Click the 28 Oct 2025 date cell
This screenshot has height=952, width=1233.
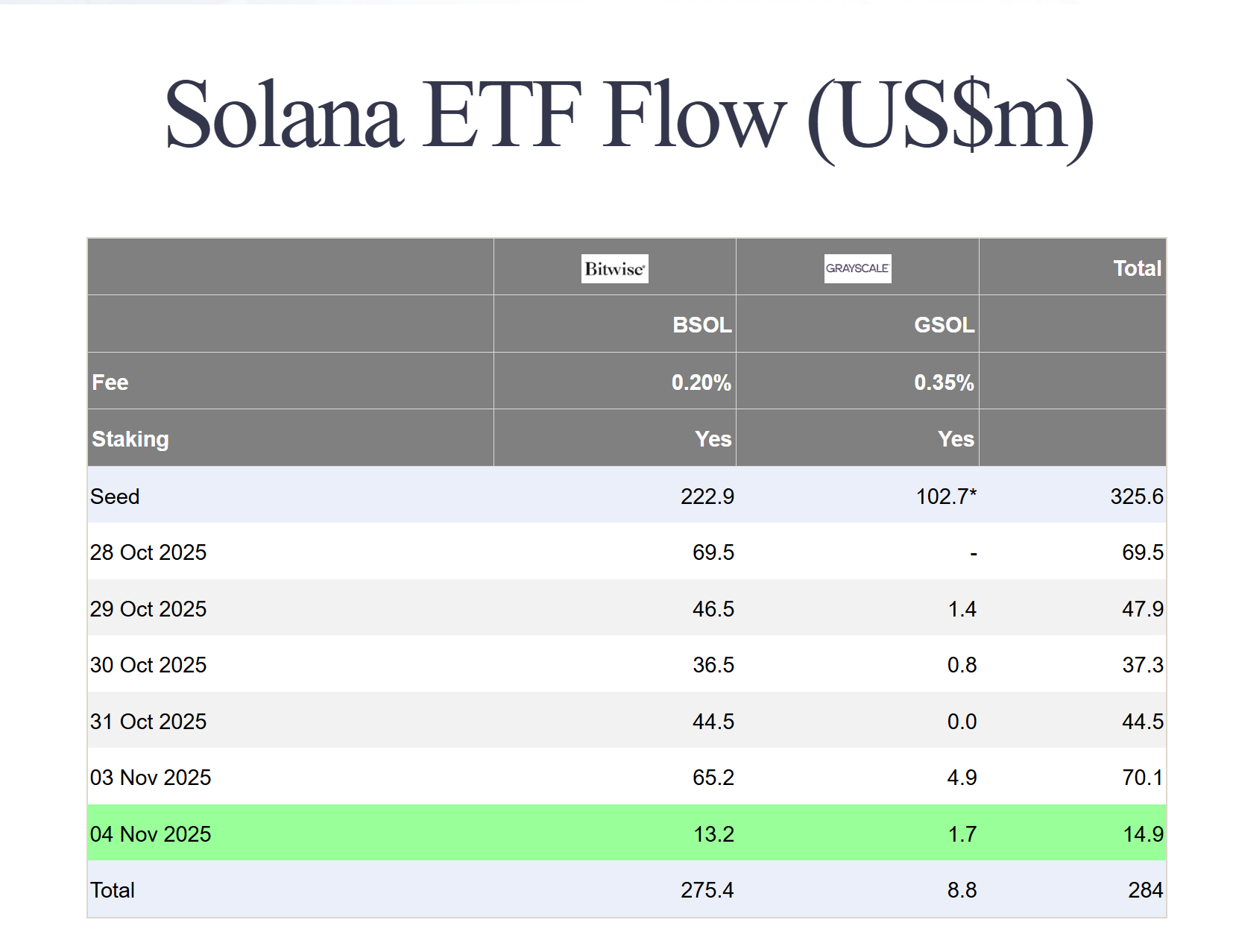(148, 552)
